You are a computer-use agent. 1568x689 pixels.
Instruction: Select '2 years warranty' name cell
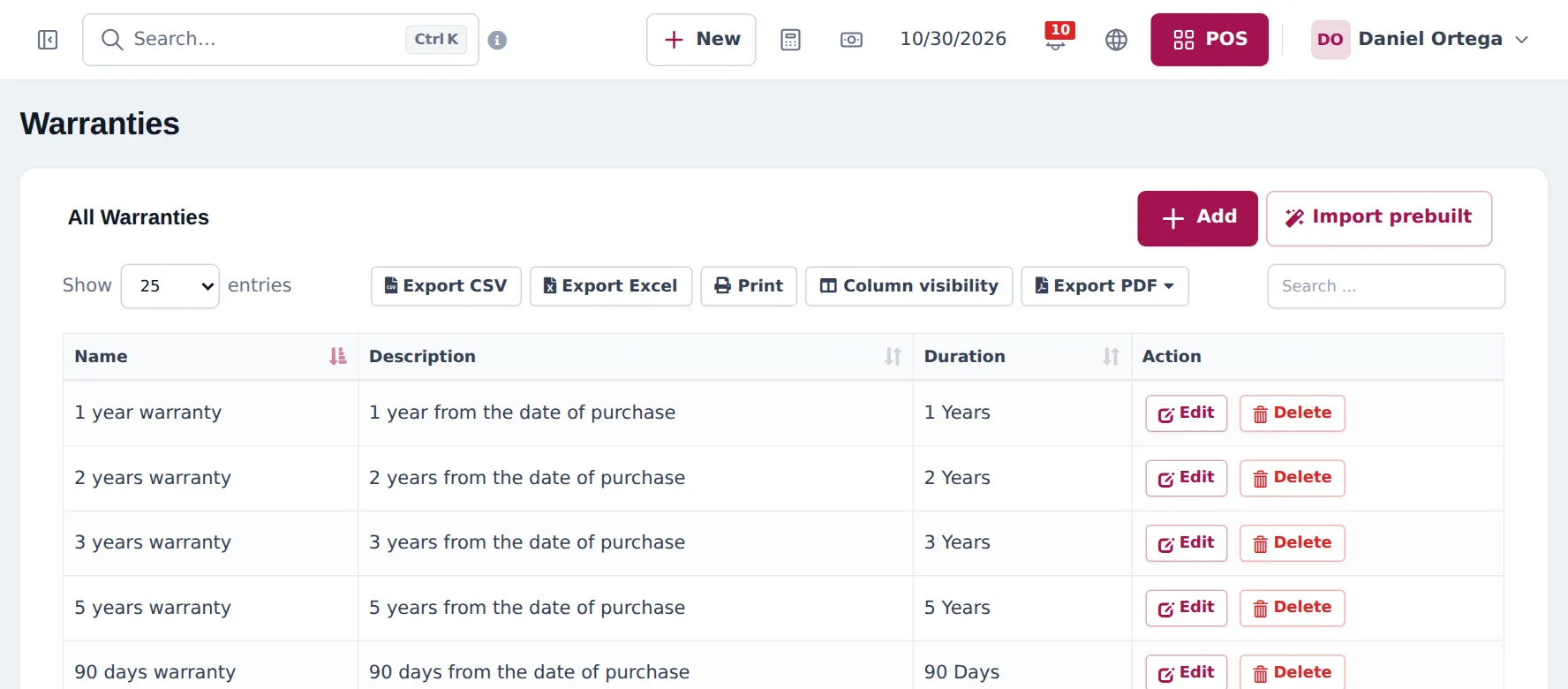[210, 478]
